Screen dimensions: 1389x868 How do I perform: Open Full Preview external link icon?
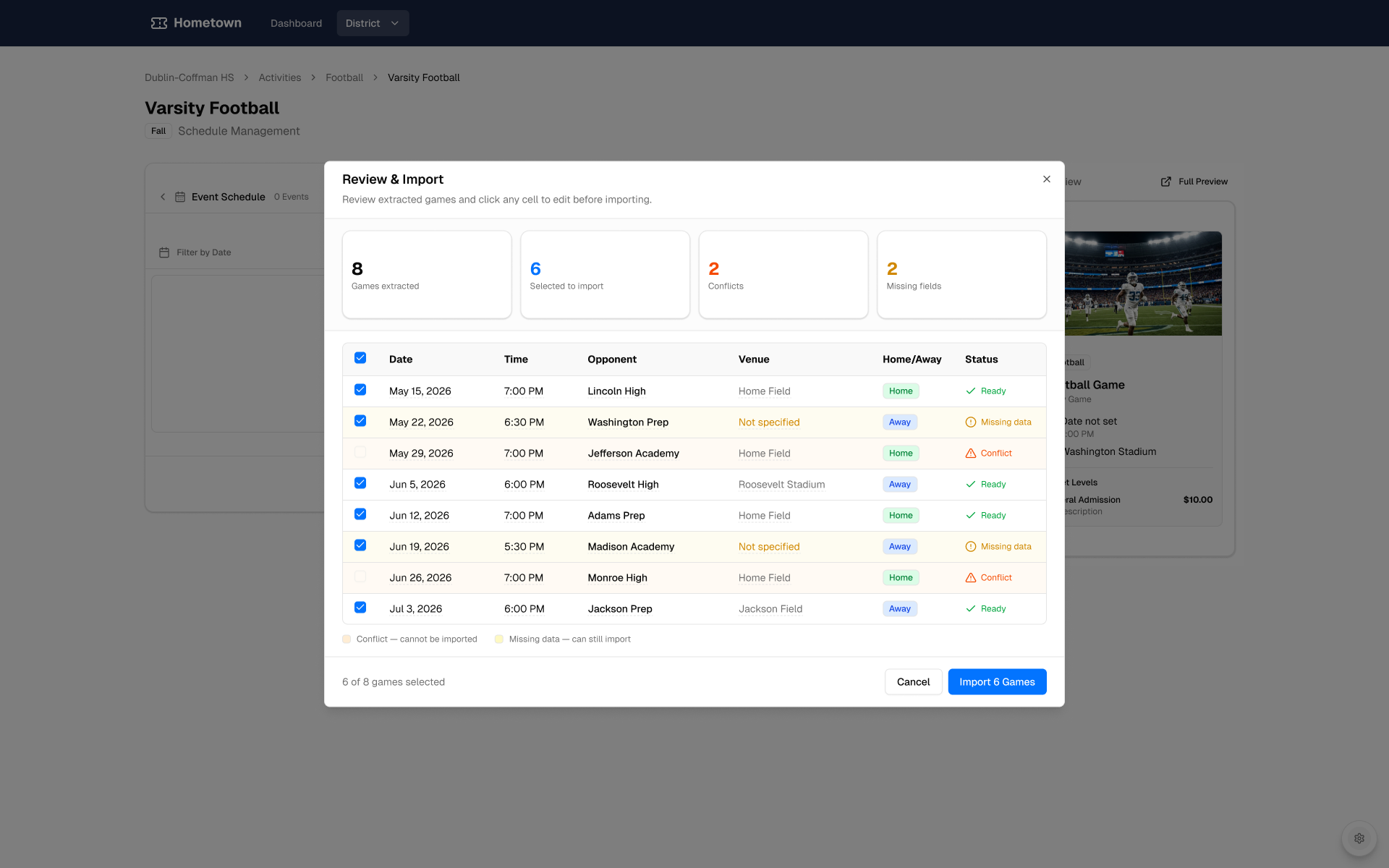(1166, 182)
